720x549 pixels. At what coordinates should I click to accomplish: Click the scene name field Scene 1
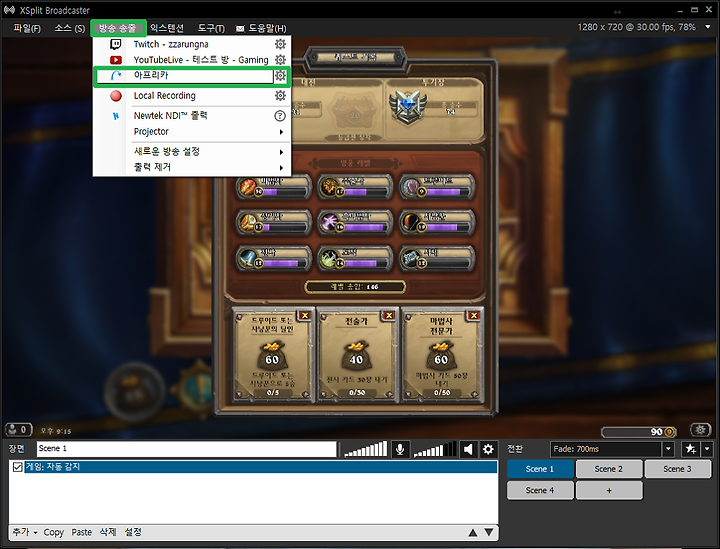click(186, 448)
